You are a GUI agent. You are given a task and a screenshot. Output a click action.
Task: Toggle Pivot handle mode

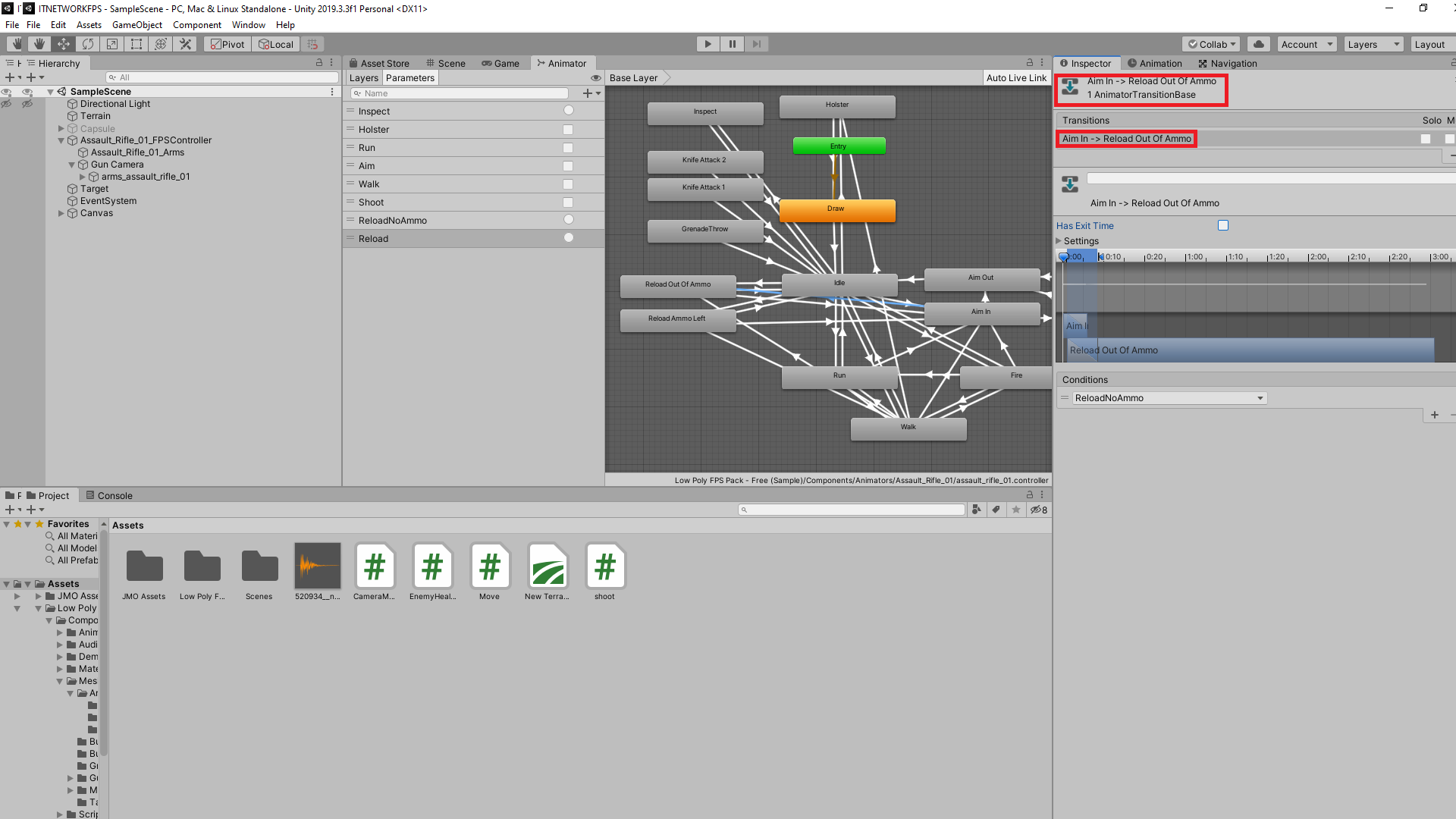[x=227, y=44]
